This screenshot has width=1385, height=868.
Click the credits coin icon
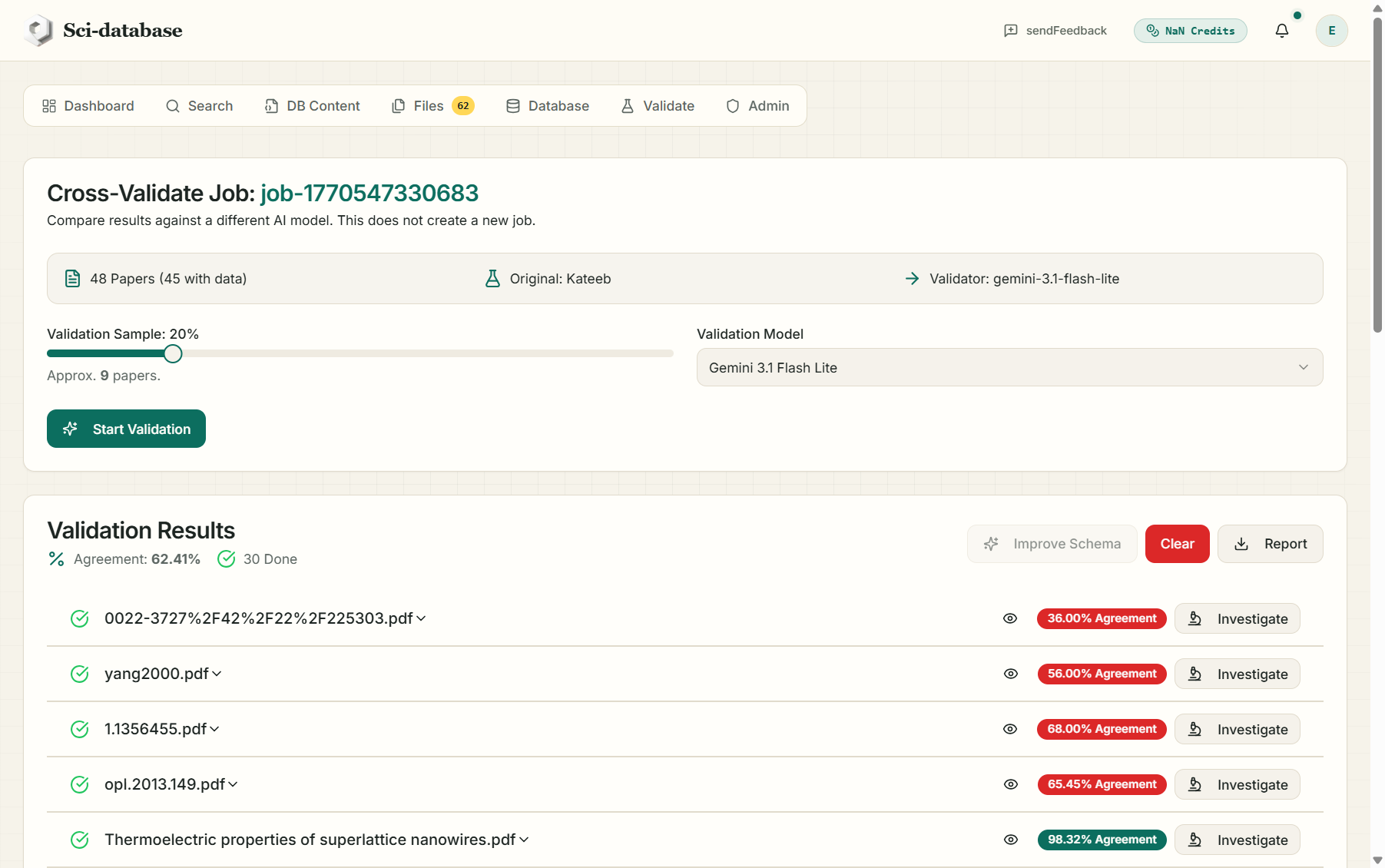[x=1152, y=31]
